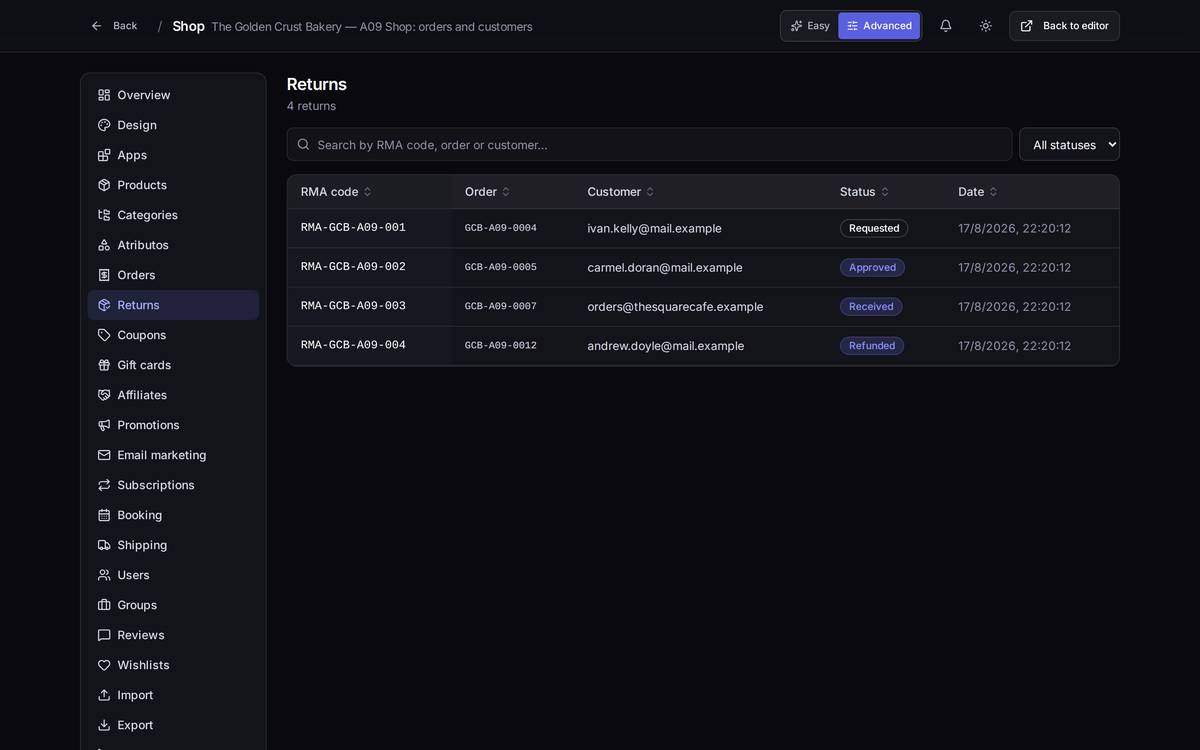Sort table by Date column

coord(977,192)
